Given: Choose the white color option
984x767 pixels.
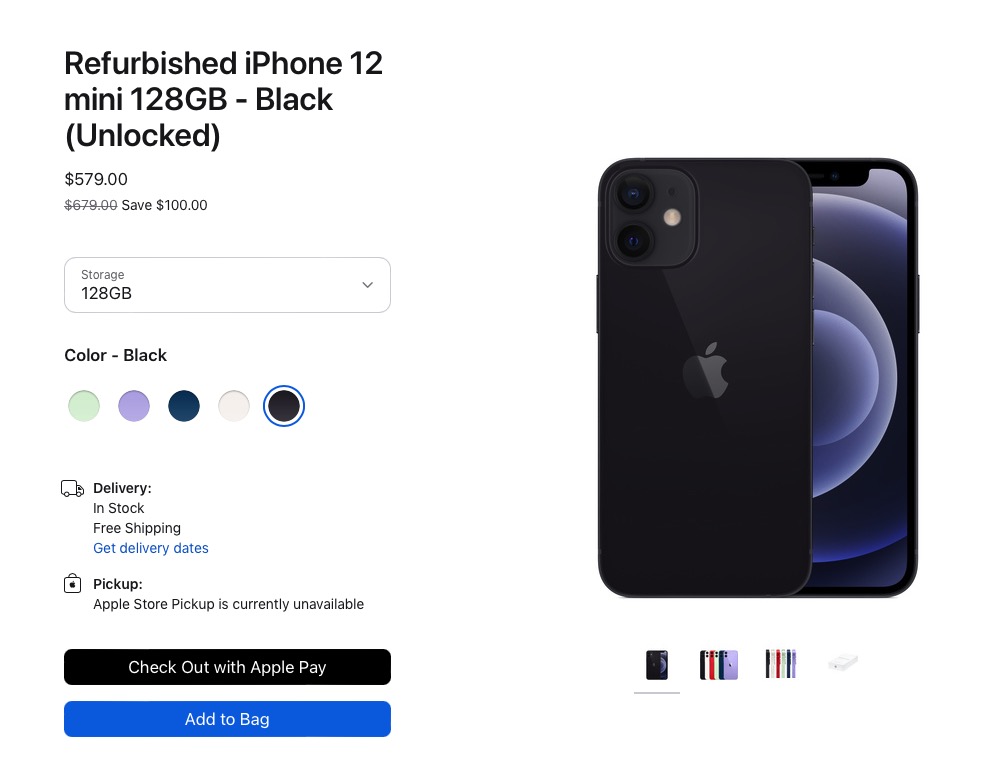Looking at the screenshot, I should [x=233, y=405].
